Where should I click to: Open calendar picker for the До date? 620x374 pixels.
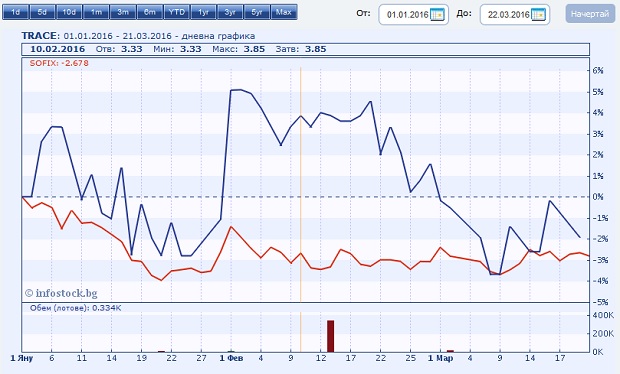point(539,15)
